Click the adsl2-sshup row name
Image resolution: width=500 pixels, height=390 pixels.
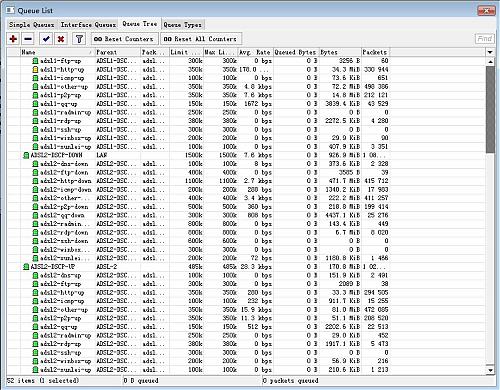click(61, 353)
